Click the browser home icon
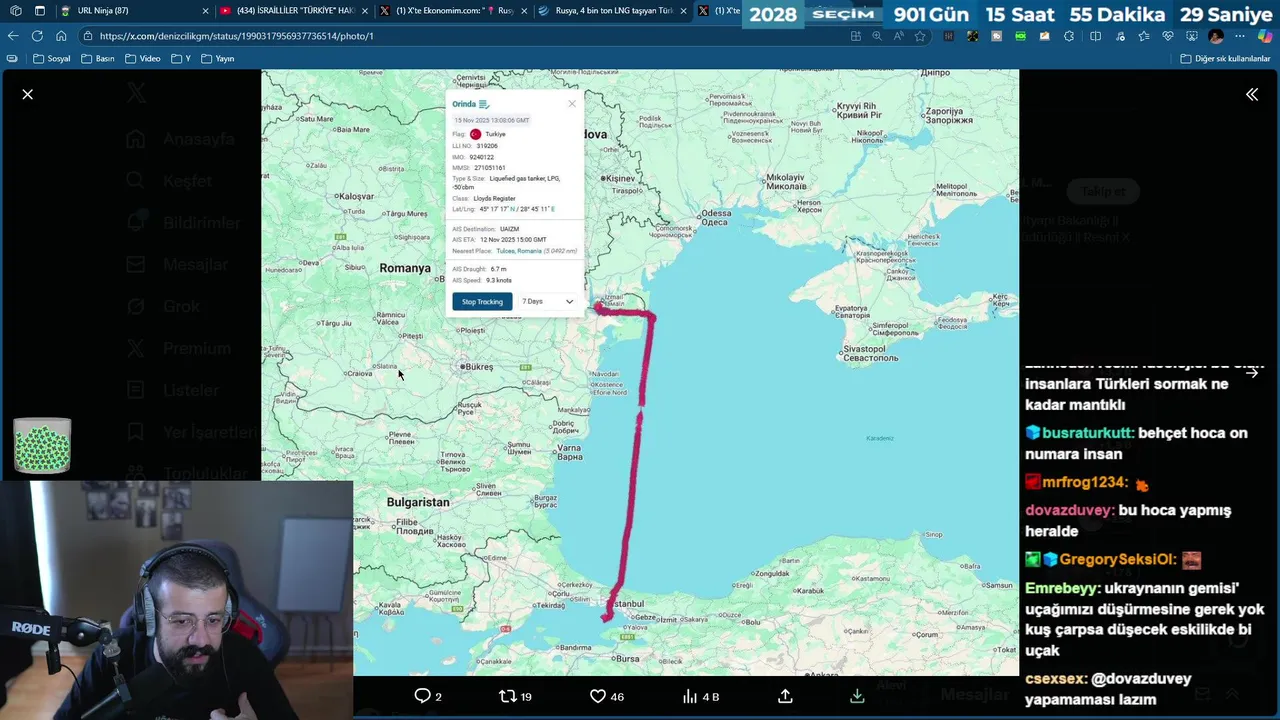Viewport: 1280px width, 720px height. click(61, 36)
